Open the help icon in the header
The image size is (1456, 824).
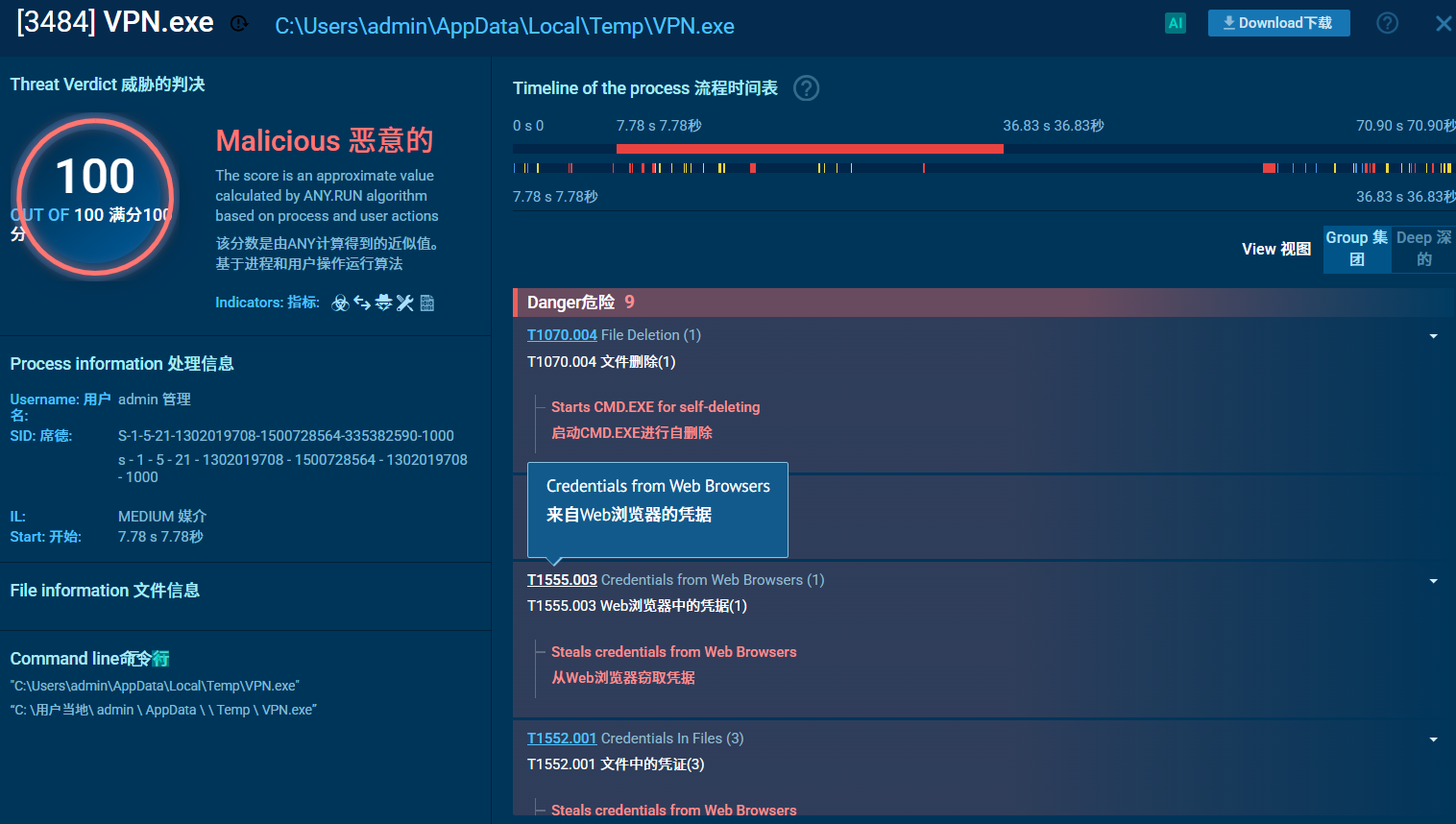(1387, 23)
